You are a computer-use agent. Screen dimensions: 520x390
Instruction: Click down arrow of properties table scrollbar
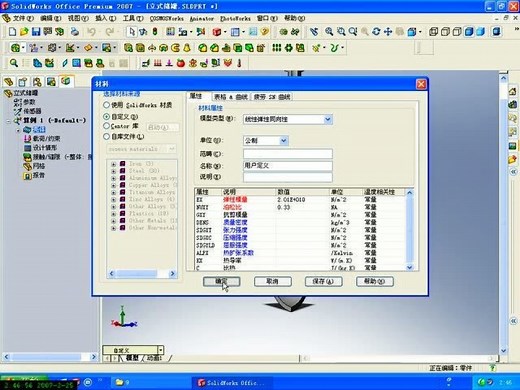pos(410,267)
